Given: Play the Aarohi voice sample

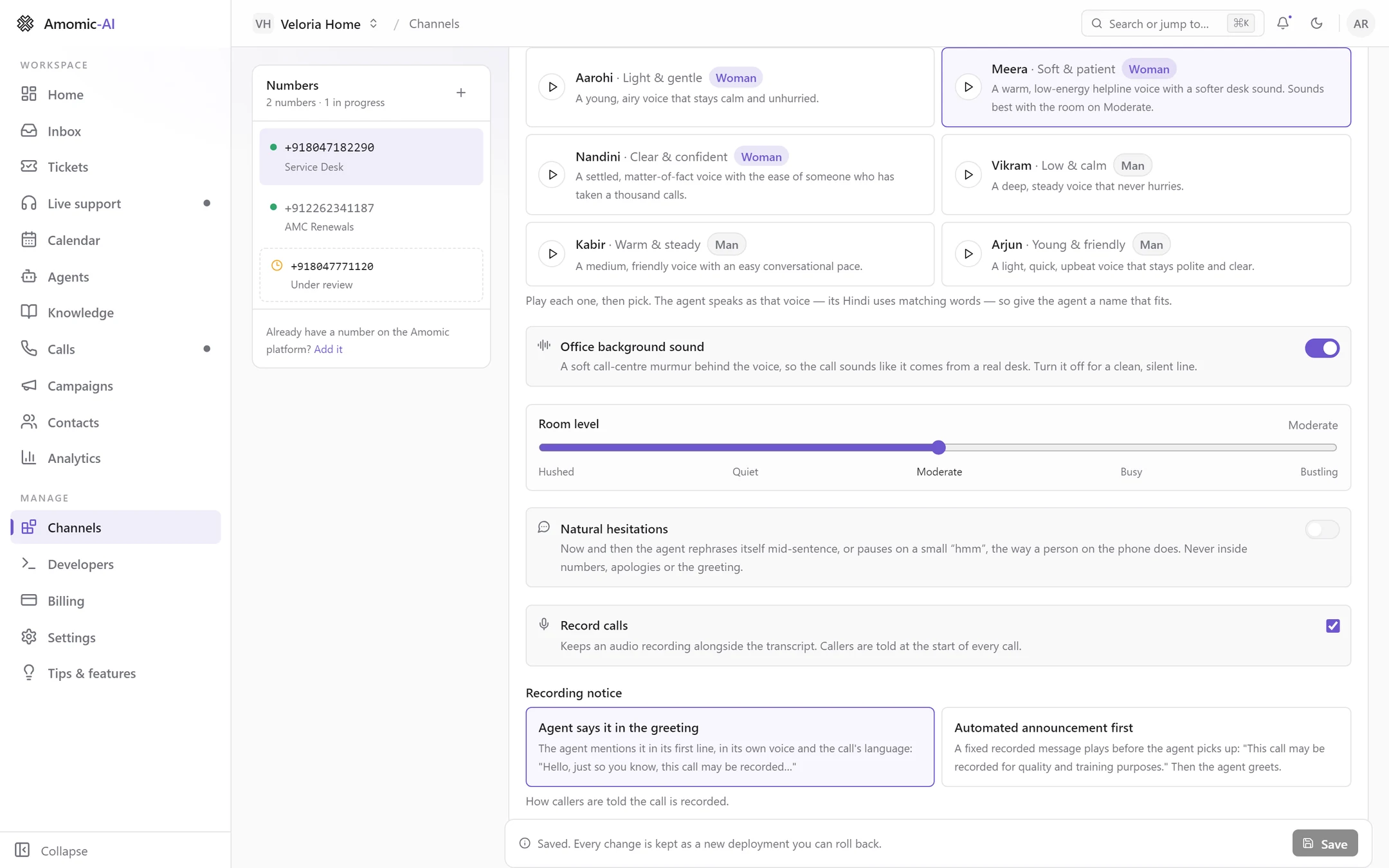Looking at the screenshot, I should click(552, 87).
